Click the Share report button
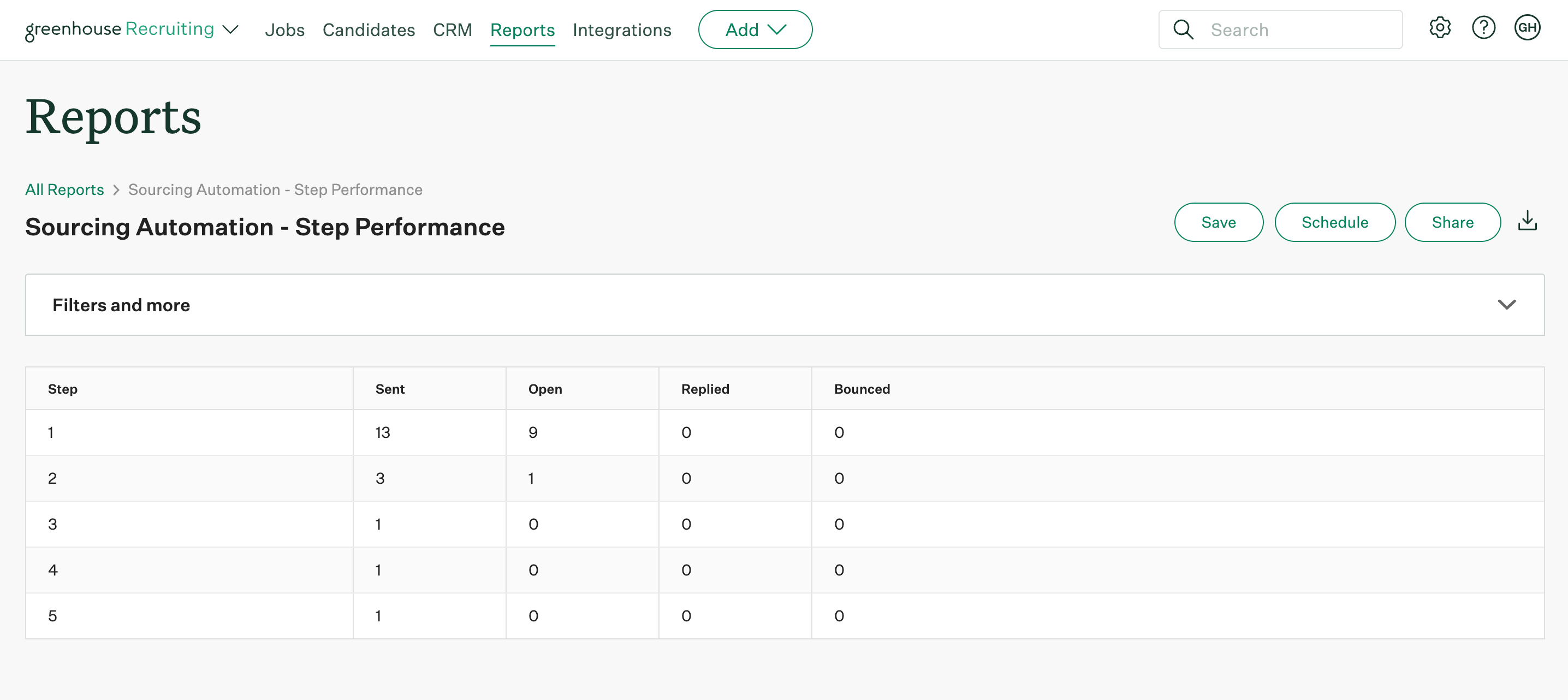 tap(1453, 222)
